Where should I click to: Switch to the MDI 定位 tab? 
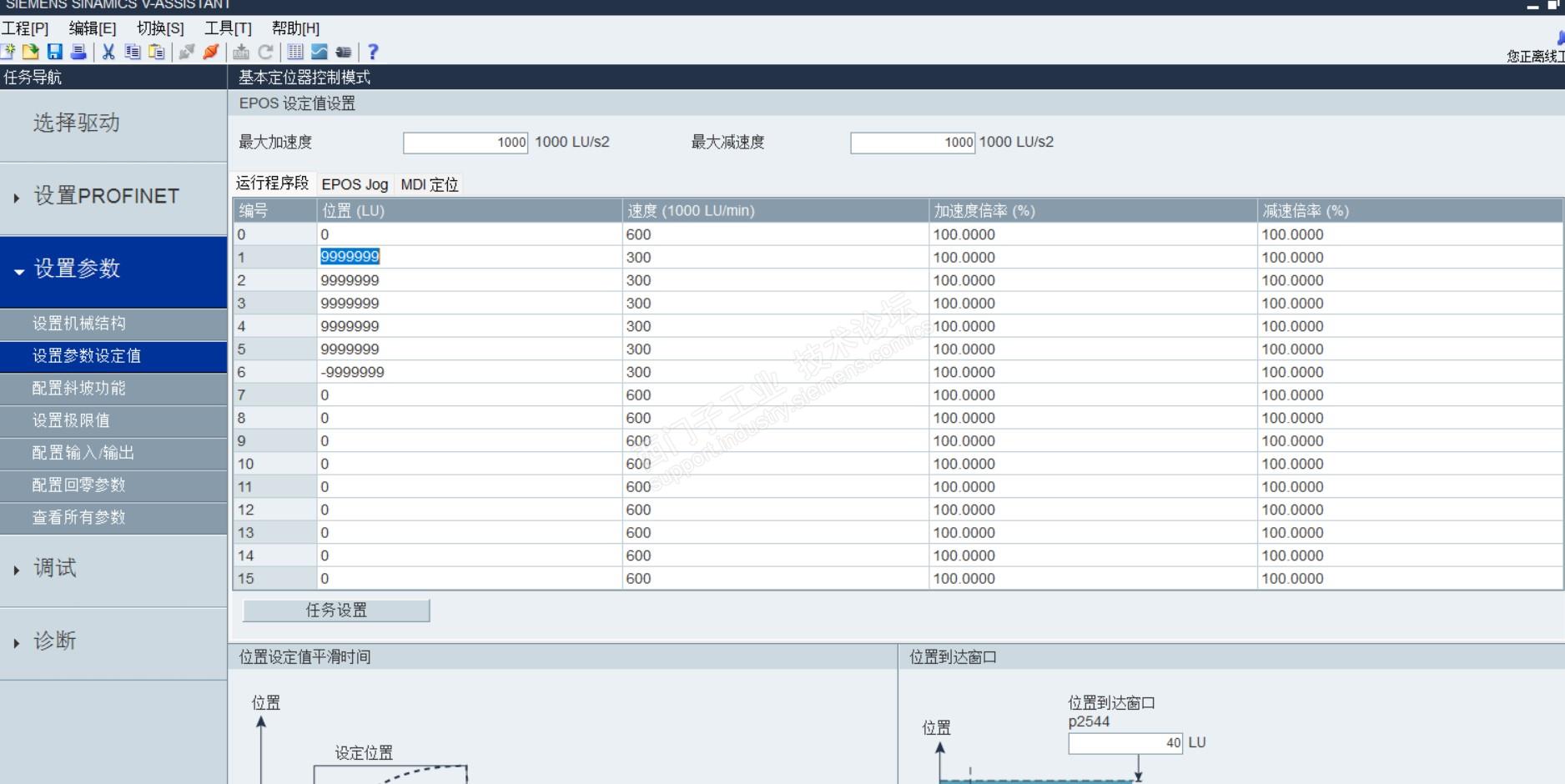point(430,184)
